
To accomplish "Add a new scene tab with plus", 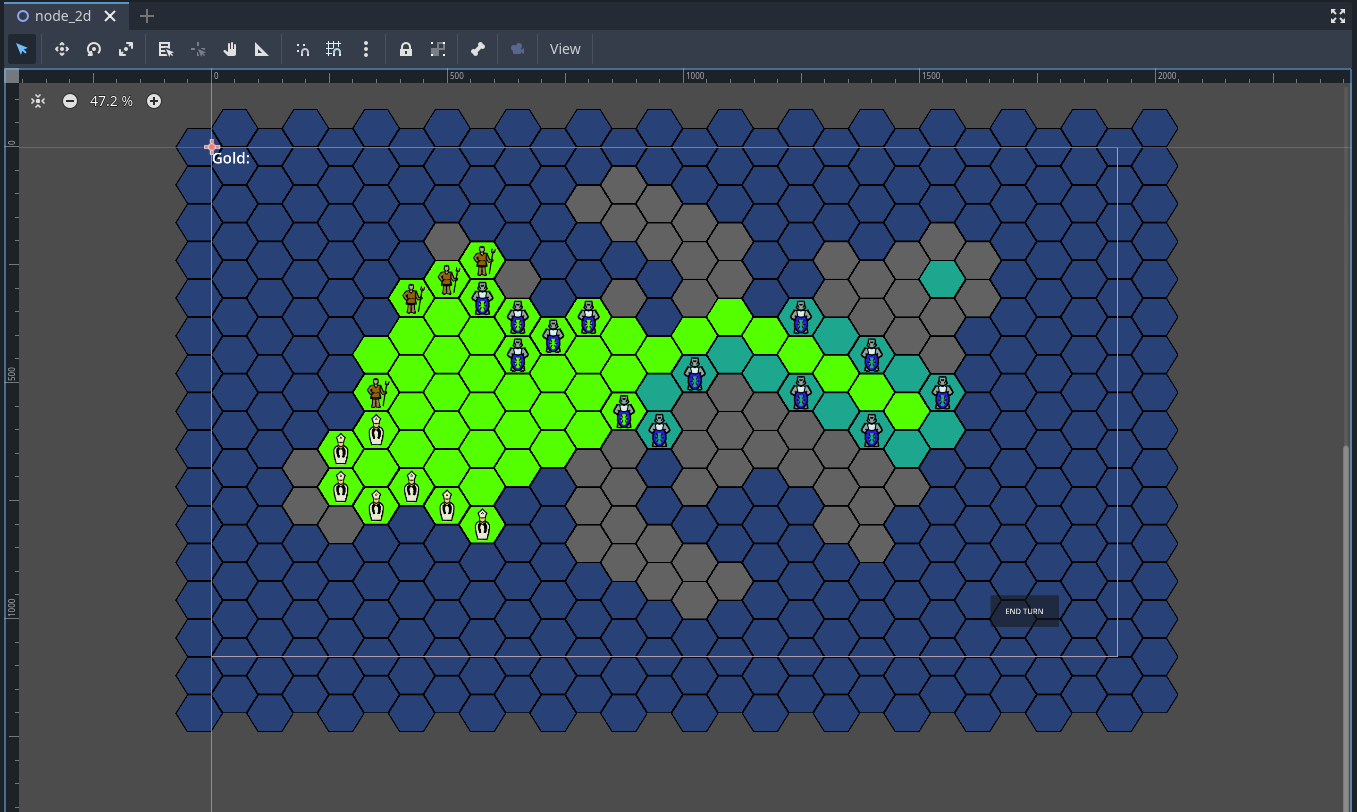I will click(x=147, y=16).
